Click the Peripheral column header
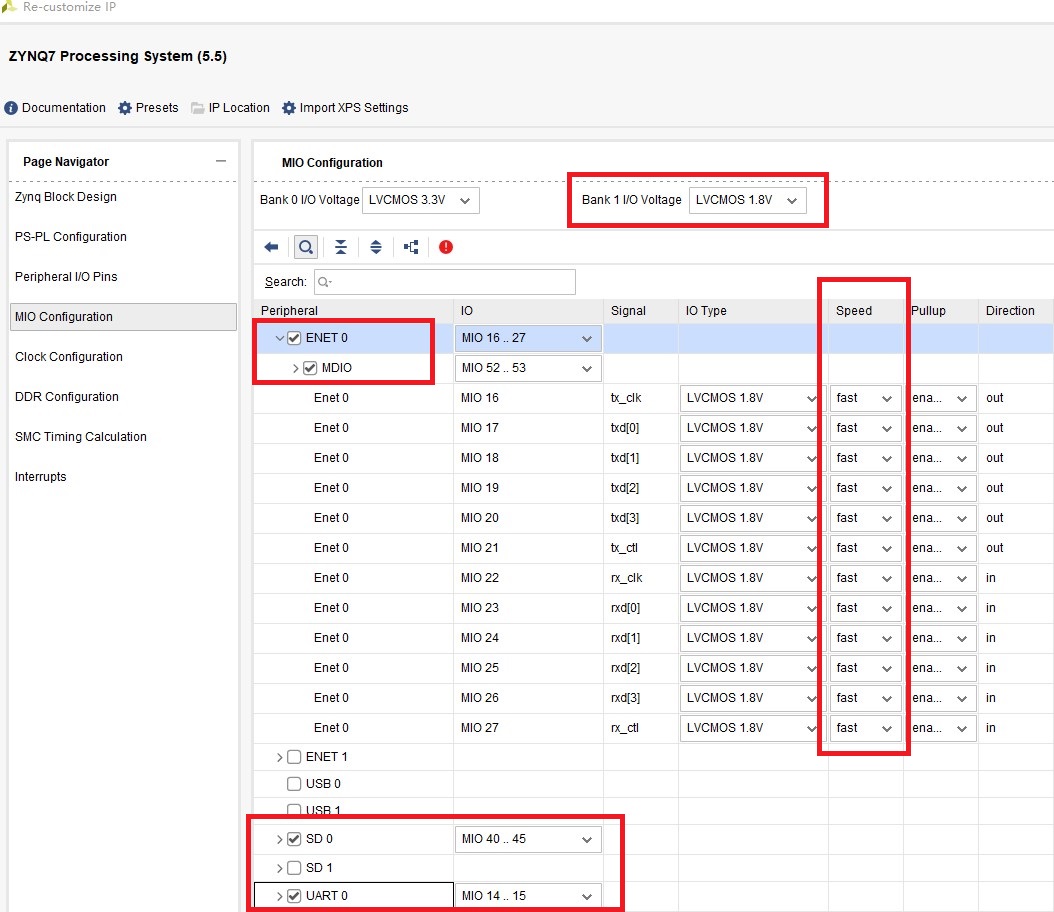The width and height of the screenshot is (1054, 912). point(354,310)
